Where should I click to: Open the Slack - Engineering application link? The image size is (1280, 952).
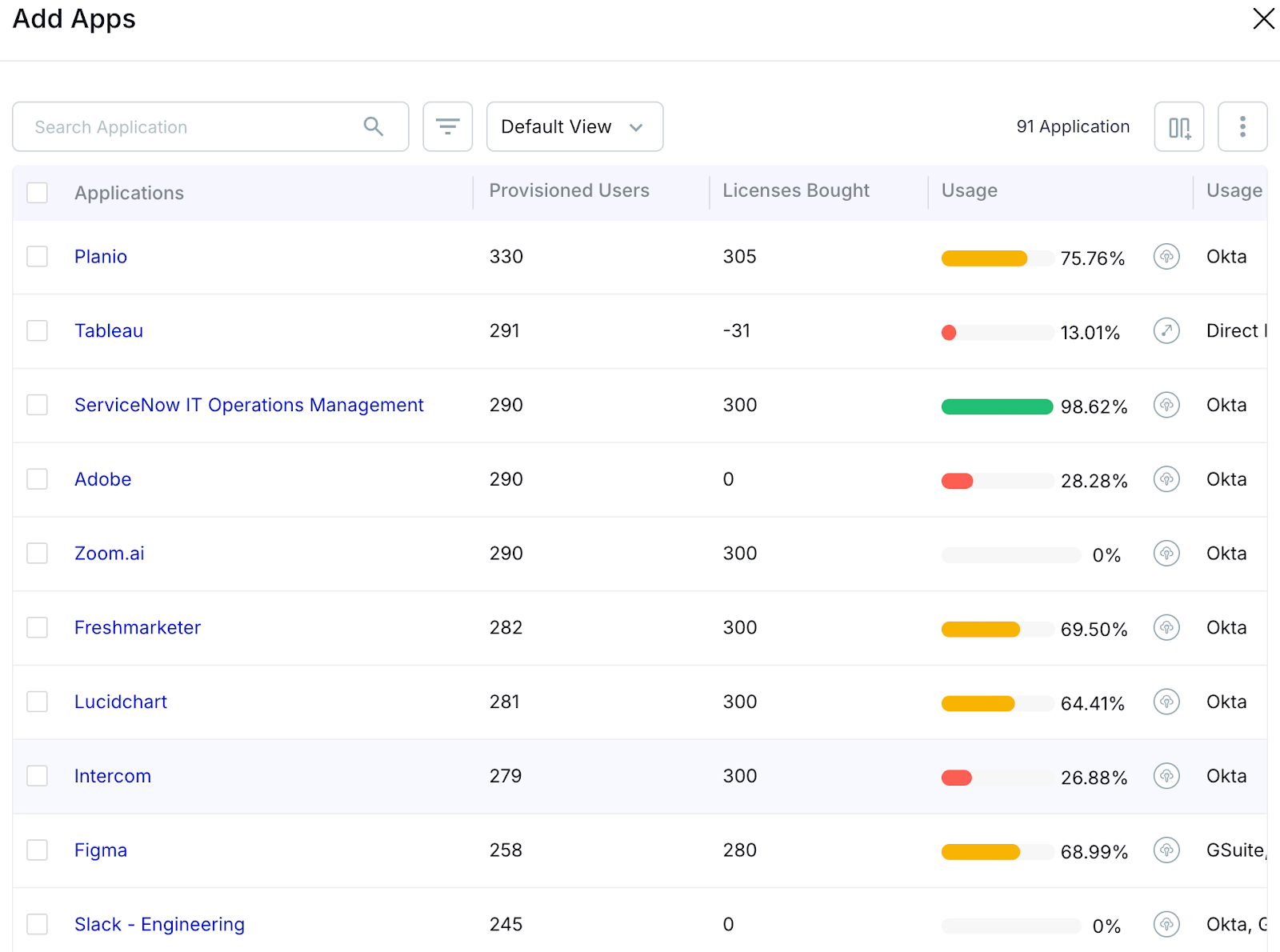(159, 924)
